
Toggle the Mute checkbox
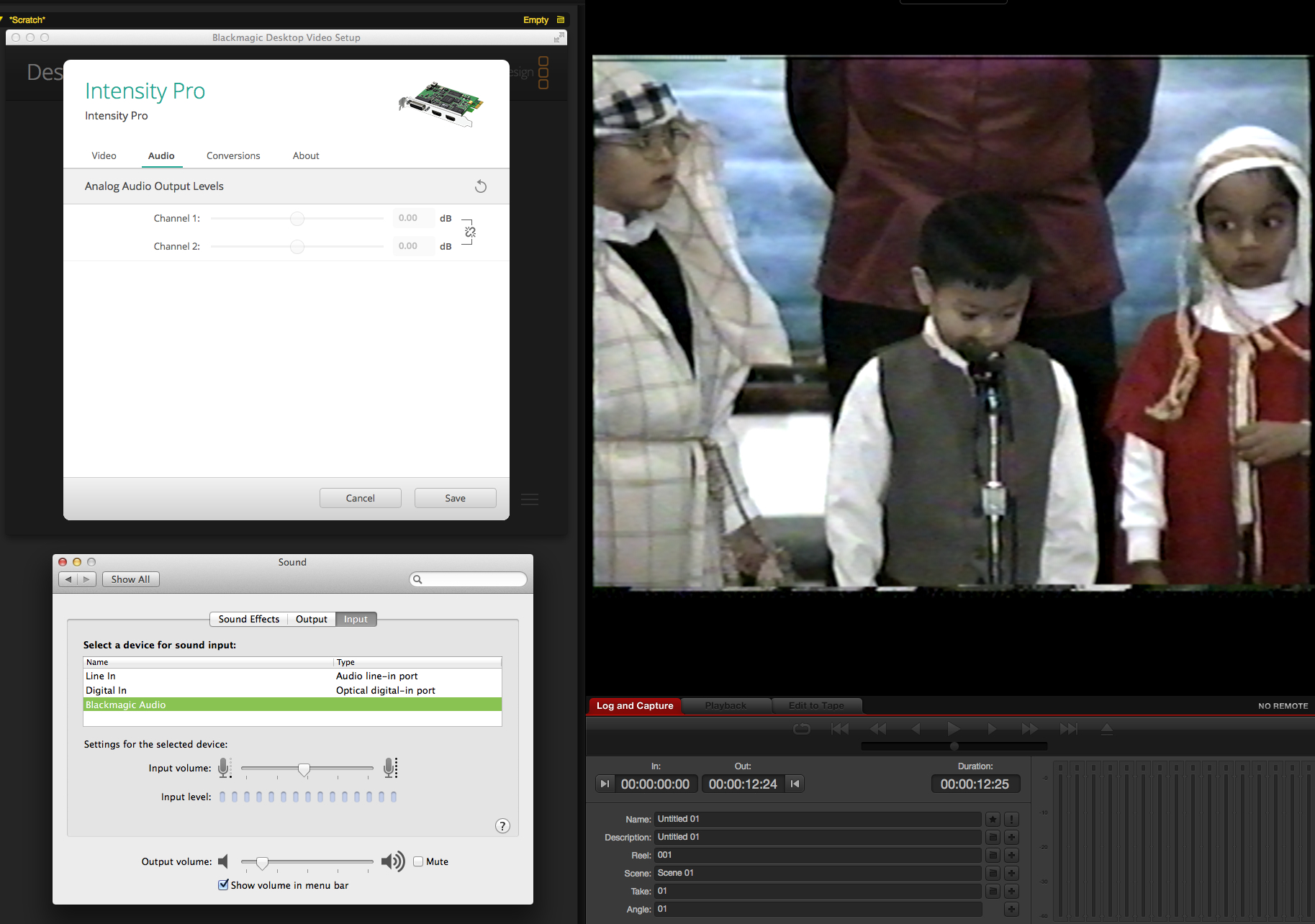coord(418,861)
